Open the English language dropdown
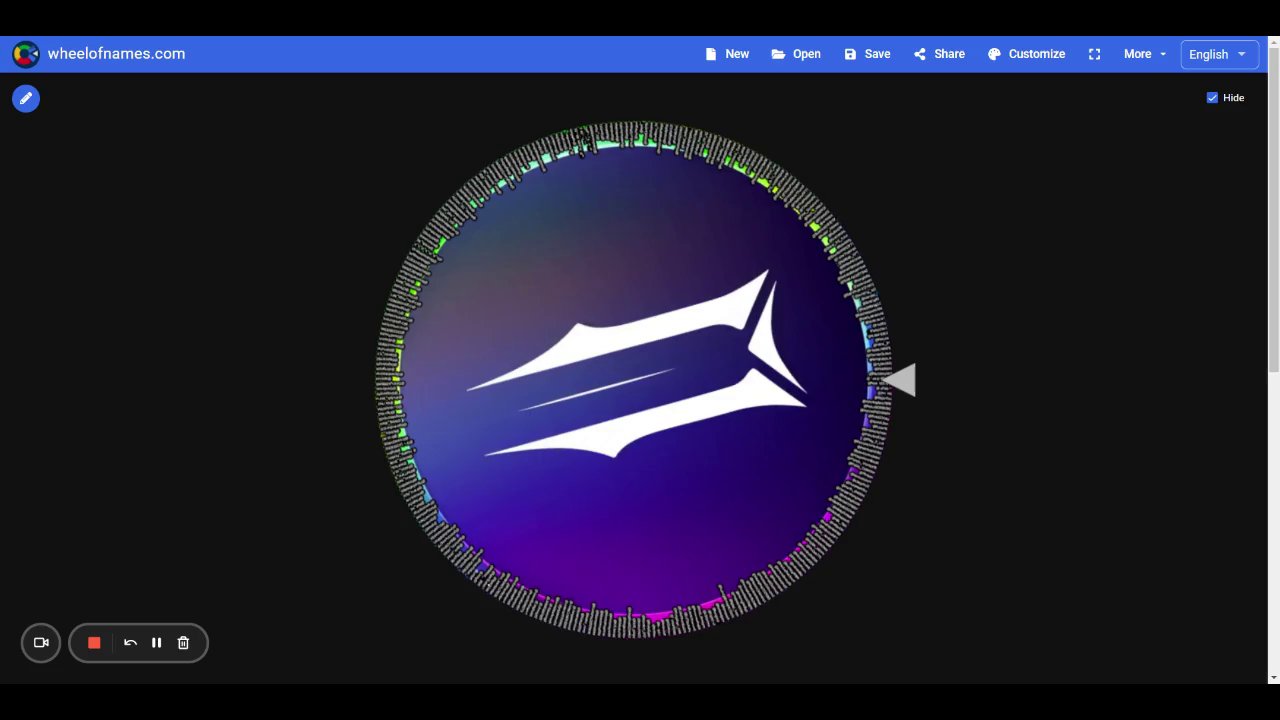1280x720 pixels. [1218, 54]
